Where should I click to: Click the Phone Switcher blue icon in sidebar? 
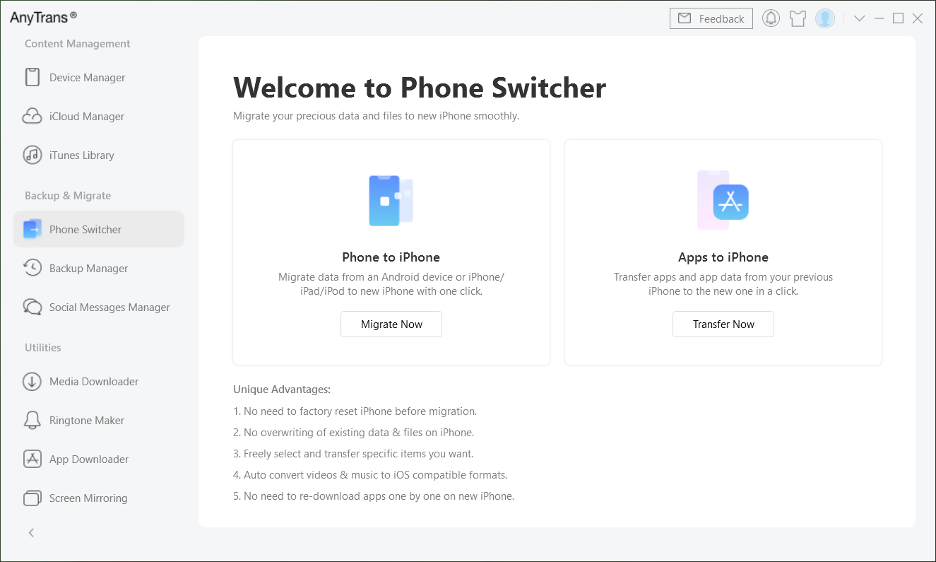click(32, 229)
